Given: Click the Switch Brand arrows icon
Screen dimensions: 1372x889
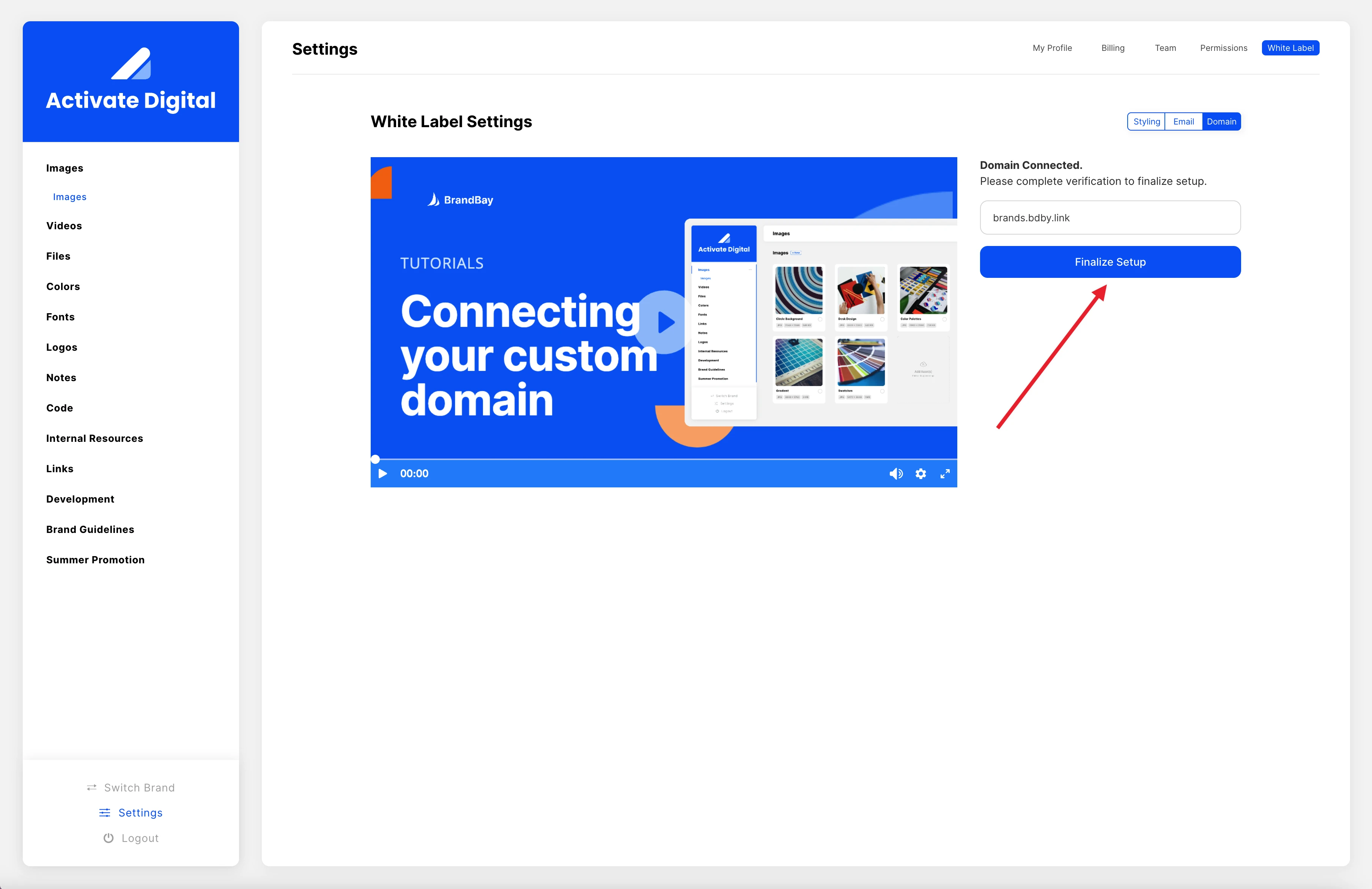Looking at the screenshot, I should (x=92, y=788).
